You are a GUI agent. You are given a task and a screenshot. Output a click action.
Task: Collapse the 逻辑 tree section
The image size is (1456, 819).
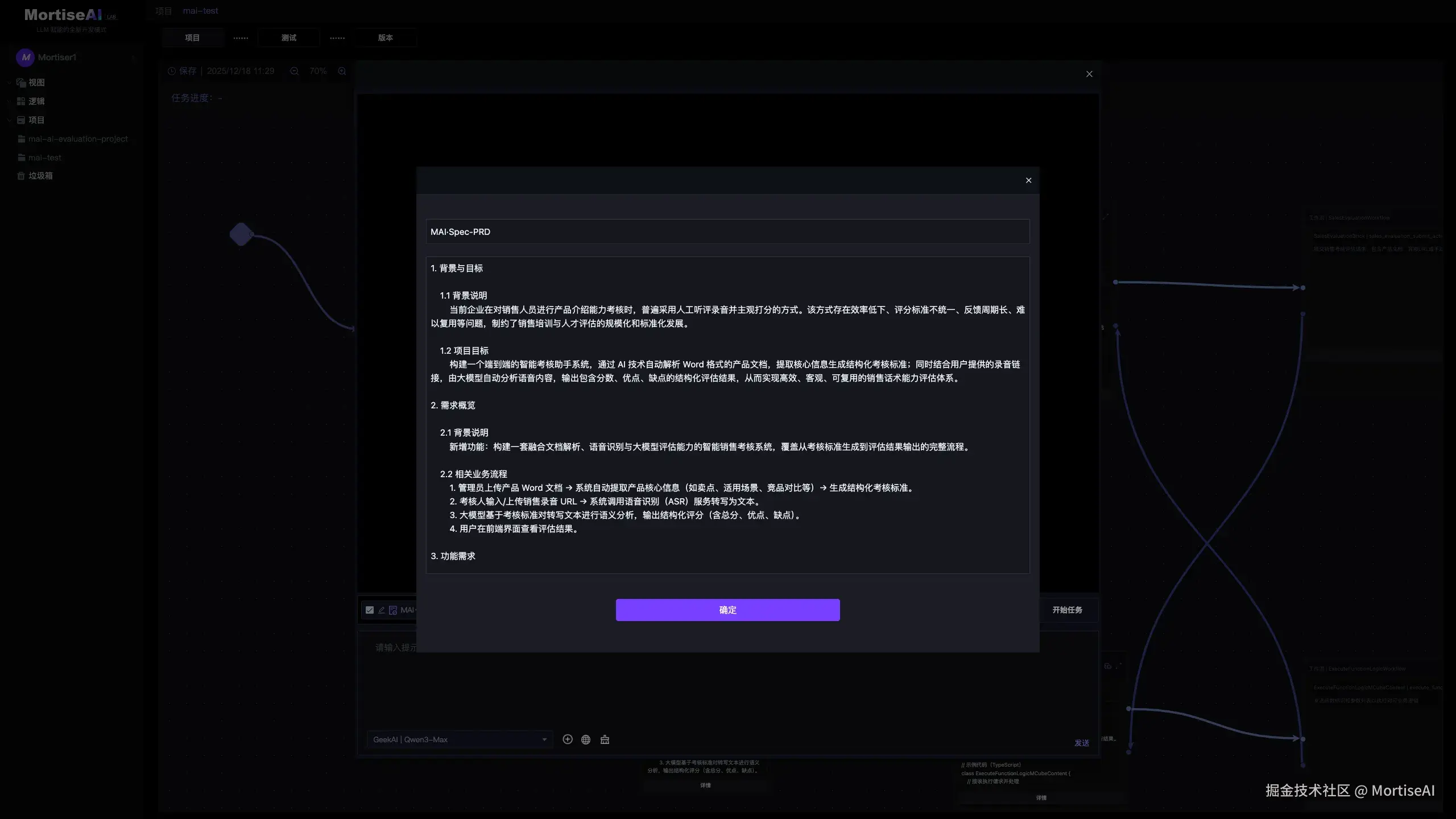(x=9, y=101)
